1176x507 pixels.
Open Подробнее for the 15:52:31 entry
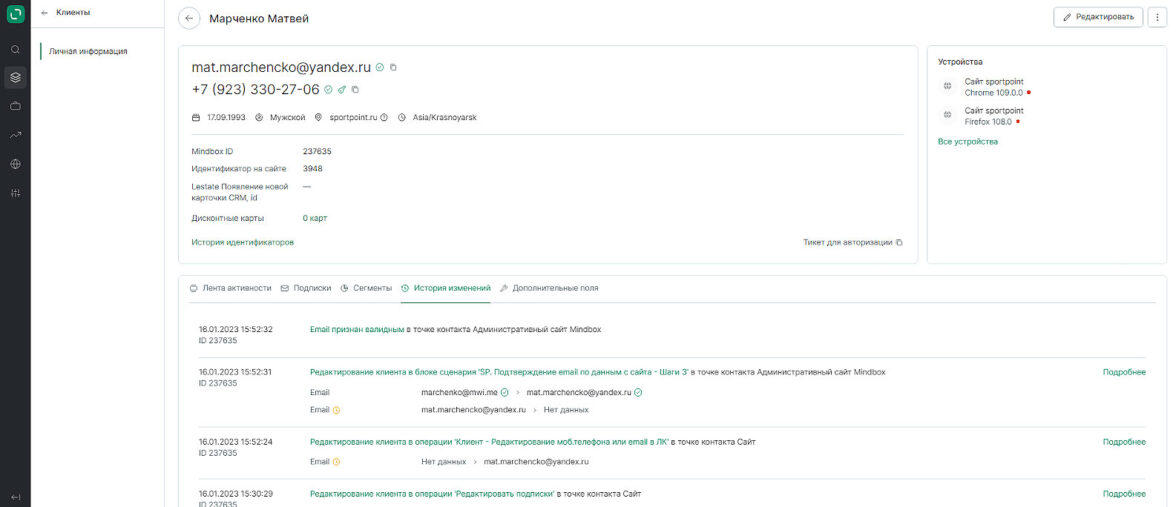1124,372
